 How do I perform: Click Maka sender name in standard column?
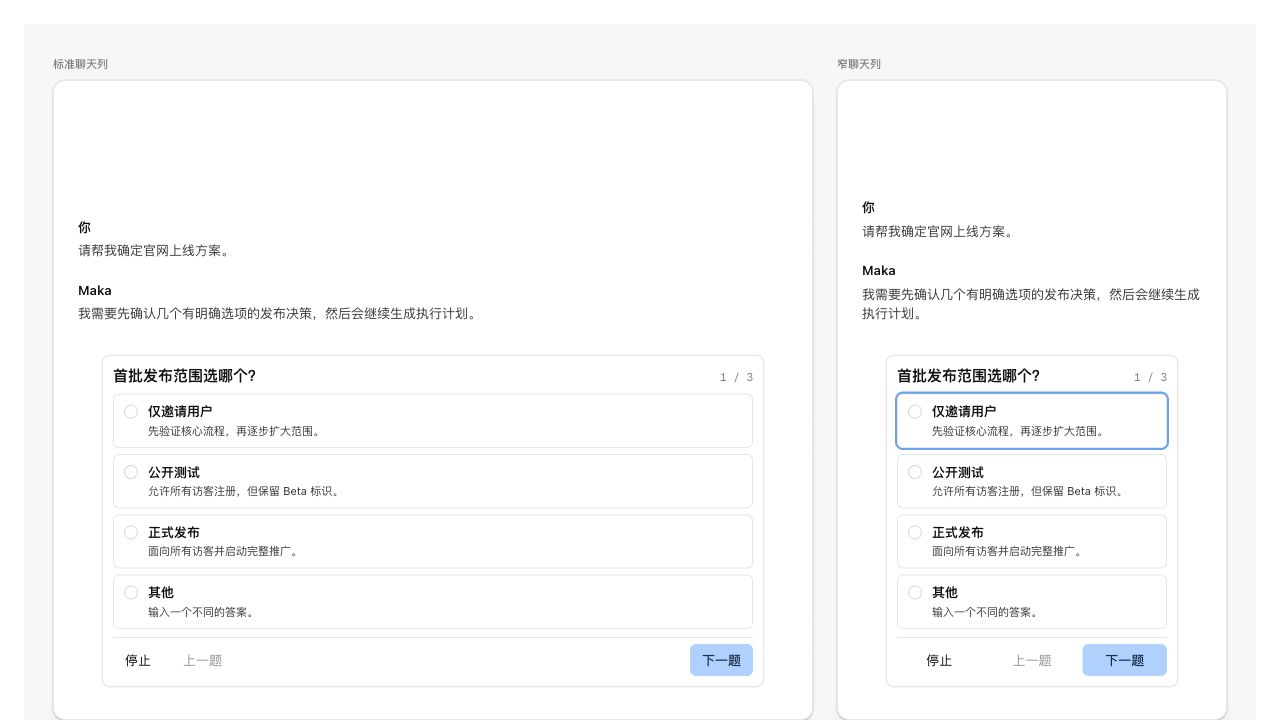click(x=95, y=290)
